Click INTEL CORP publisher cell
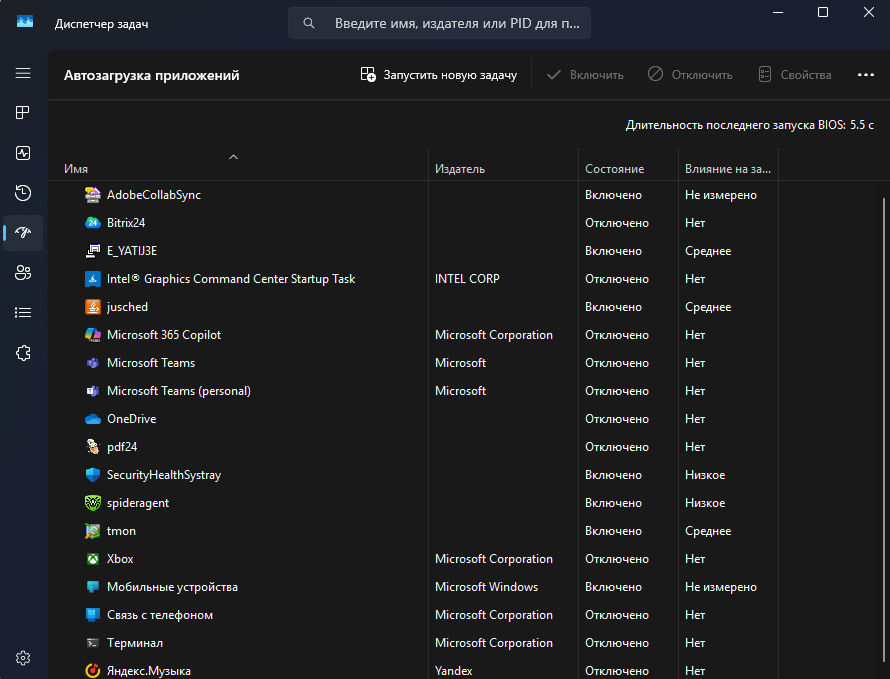Image resolution: width=890 pixels, height=679 pixels. pyautogui.click(x=467, y=279)
